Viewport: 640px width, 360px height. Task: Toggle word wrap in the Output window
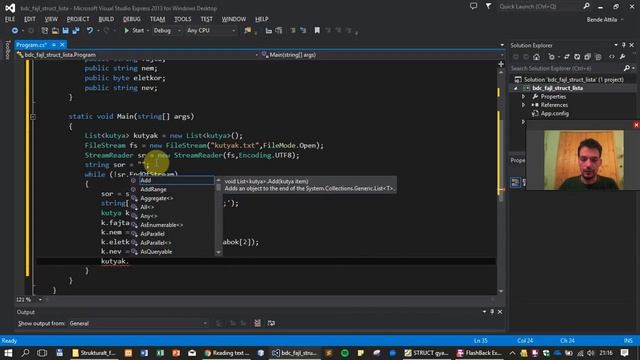271,323
